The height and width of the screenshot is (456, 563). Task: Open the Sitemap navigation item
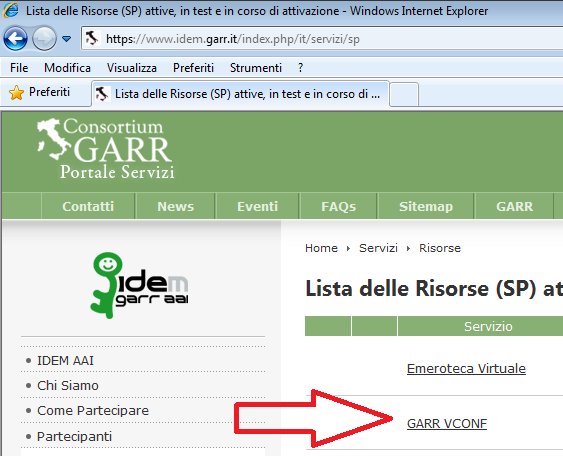[x=426, y=206]
